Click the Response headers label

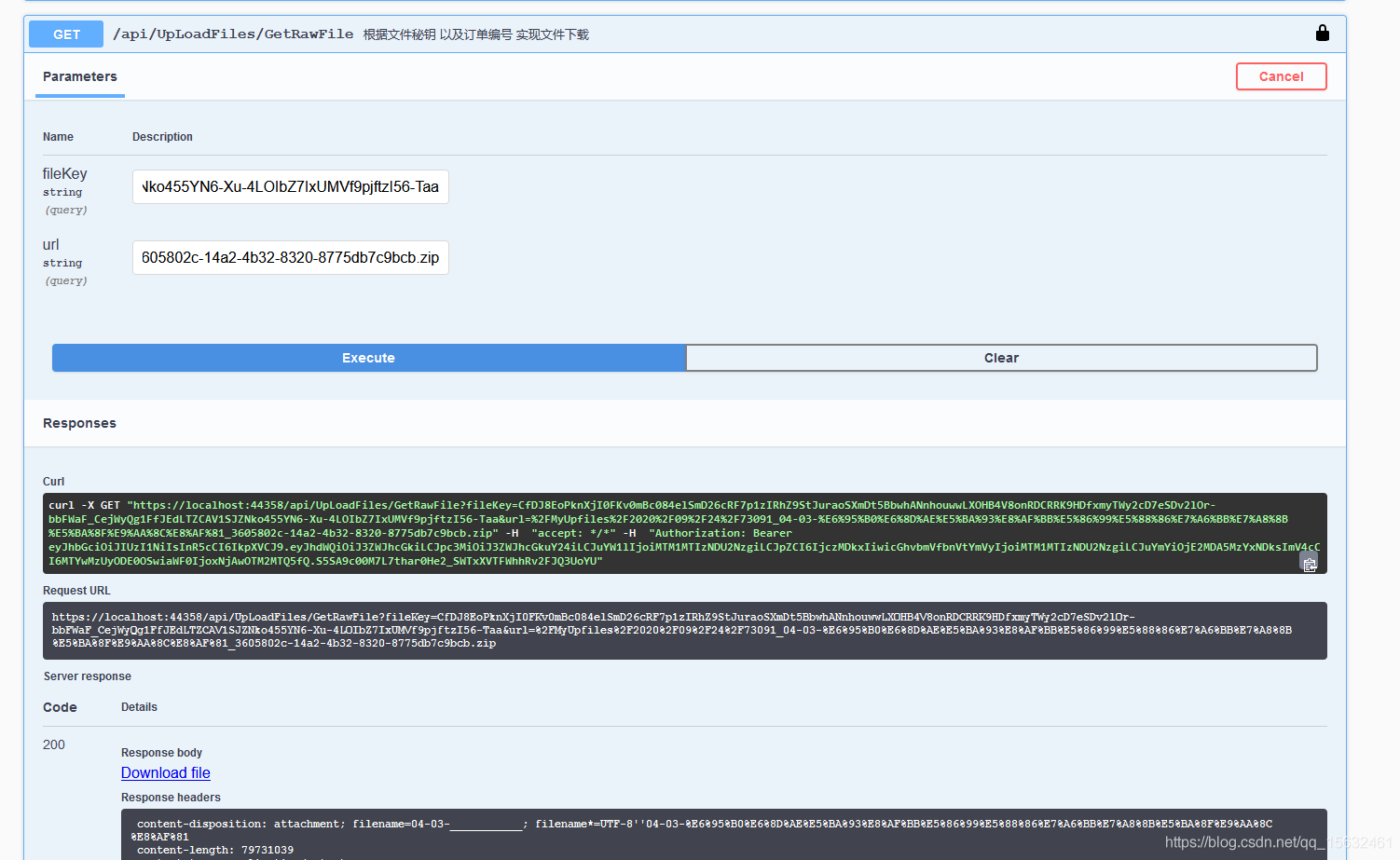pyautogui.click(x=171, y=798)
